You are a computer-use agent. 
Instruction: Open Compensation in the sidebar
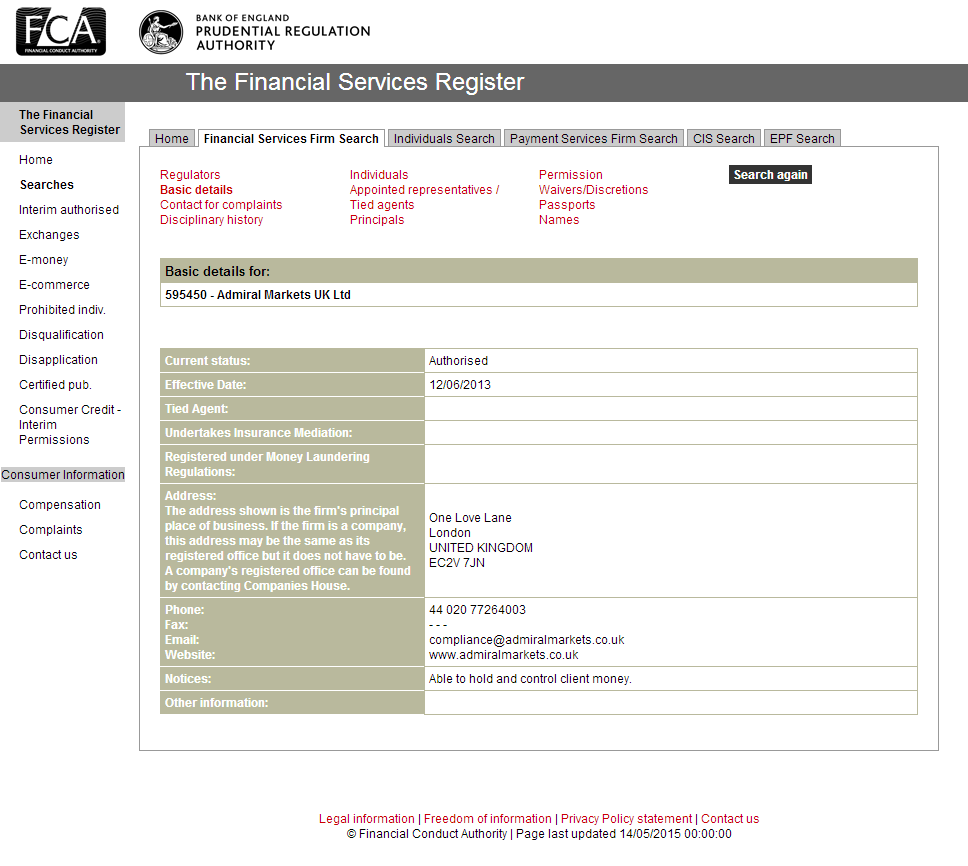pos(60,504)
